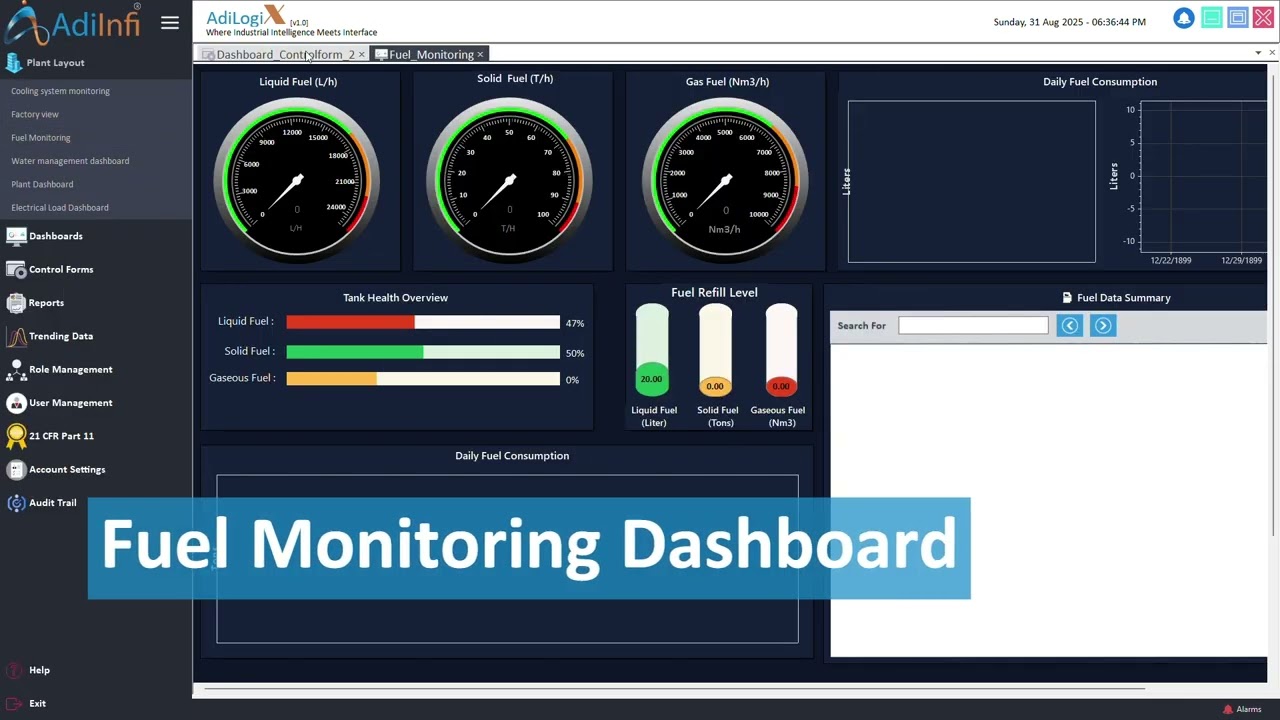1280x720 pixels.
Task: Expand the Dashboards menu label
Action: pos(56,236)
